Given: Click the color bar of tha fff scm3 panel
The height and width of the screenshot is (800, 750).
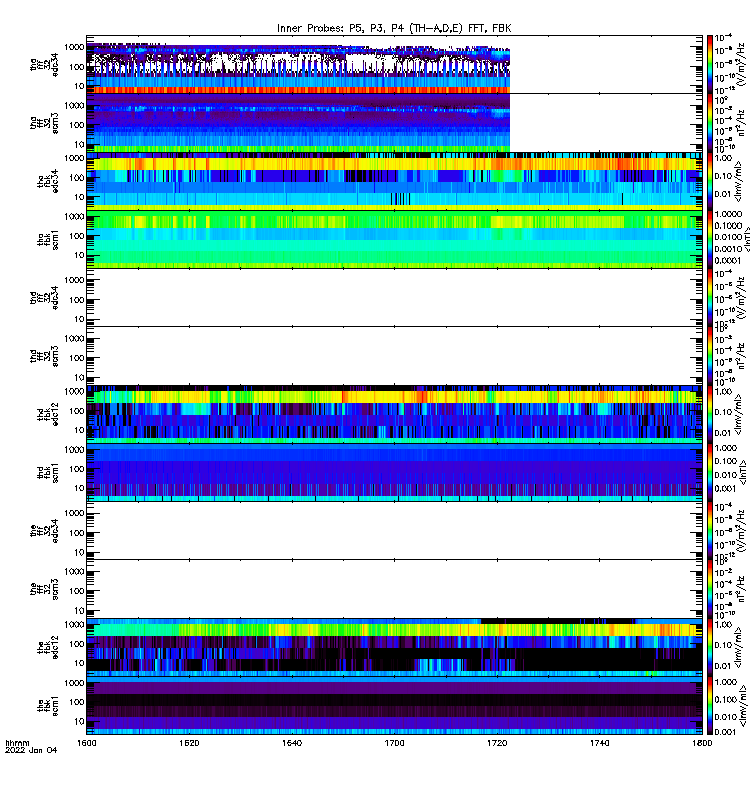Looking at the screenshot, I should 710,123.
